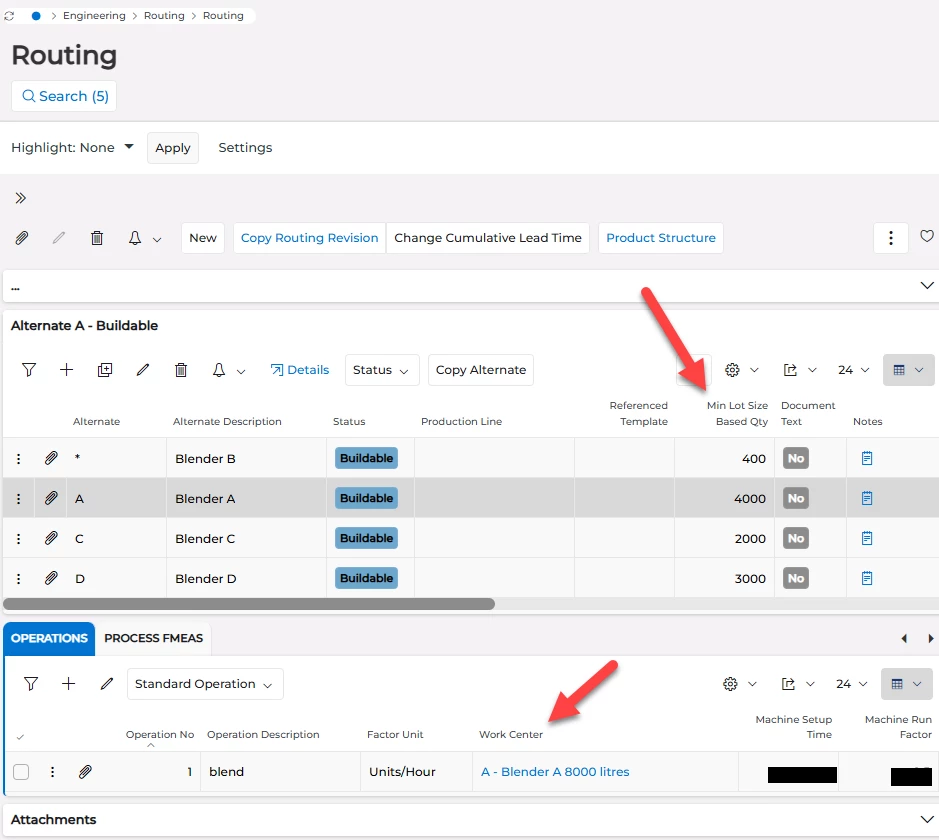939x840 pixels.
Task: Open the 24 page size dropdown in Operations section
Action: point(852,684)
